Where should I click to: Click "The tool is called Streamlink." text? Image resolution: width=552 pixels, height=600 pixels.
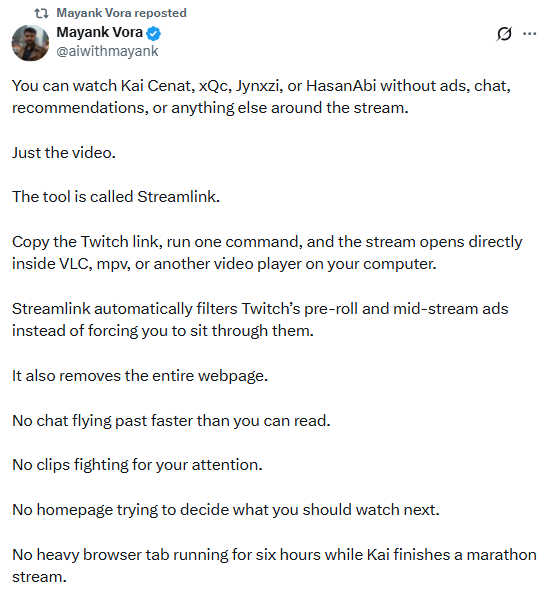116,197
